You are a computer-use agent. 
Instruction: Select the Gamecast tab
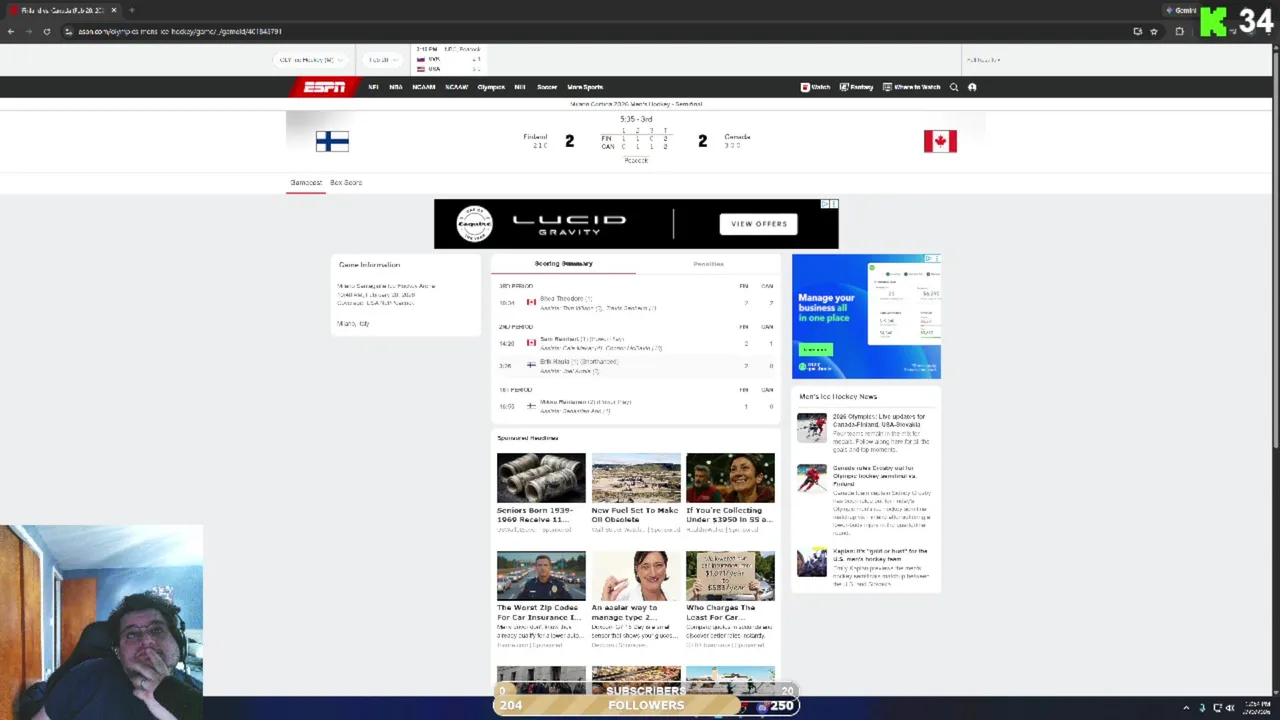pos(306,183)
